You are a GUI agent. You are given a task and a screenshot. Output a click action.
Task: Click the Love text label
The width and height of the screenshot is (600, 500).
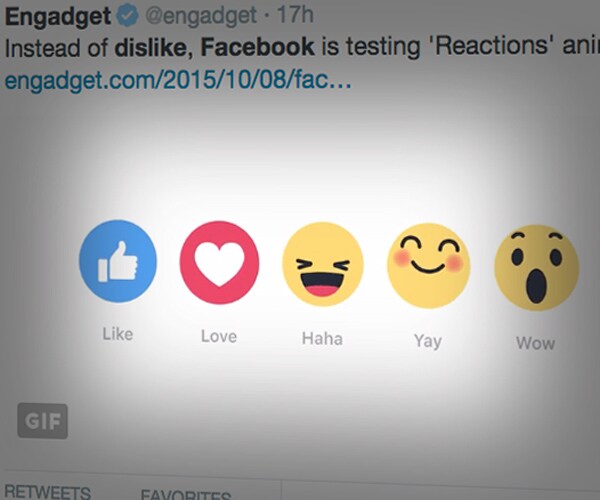[219, 336]
